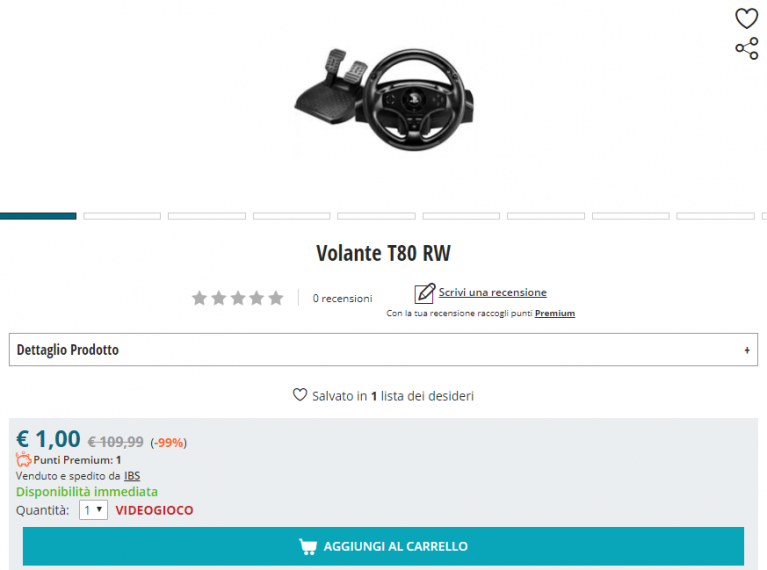
Task: Open the Scrivi una recensione link
Action: coord(493,292)
